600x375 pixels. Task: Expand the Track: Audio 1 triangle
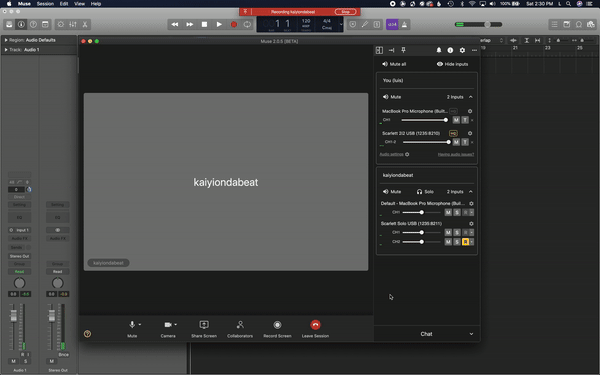(6, 50)
